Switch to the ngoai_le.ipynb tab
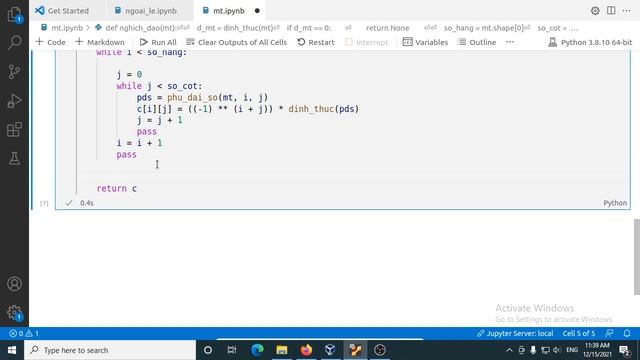 pyautogui.click(x=146, y=11)
